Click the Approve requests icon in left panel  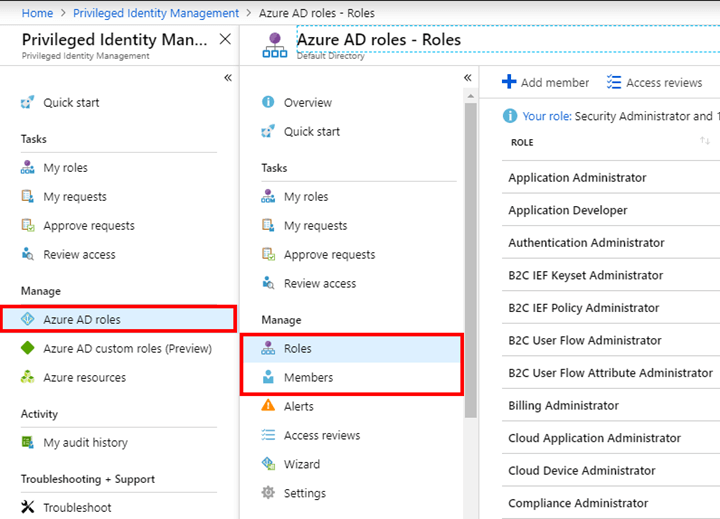coord(28,225)
